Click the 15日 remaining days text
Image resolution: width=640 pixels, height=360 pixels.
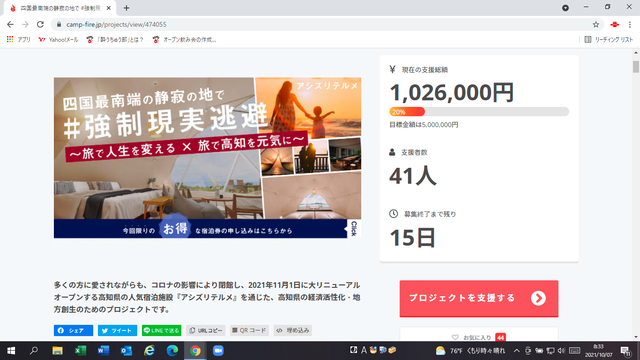click(x=413, y=238)
